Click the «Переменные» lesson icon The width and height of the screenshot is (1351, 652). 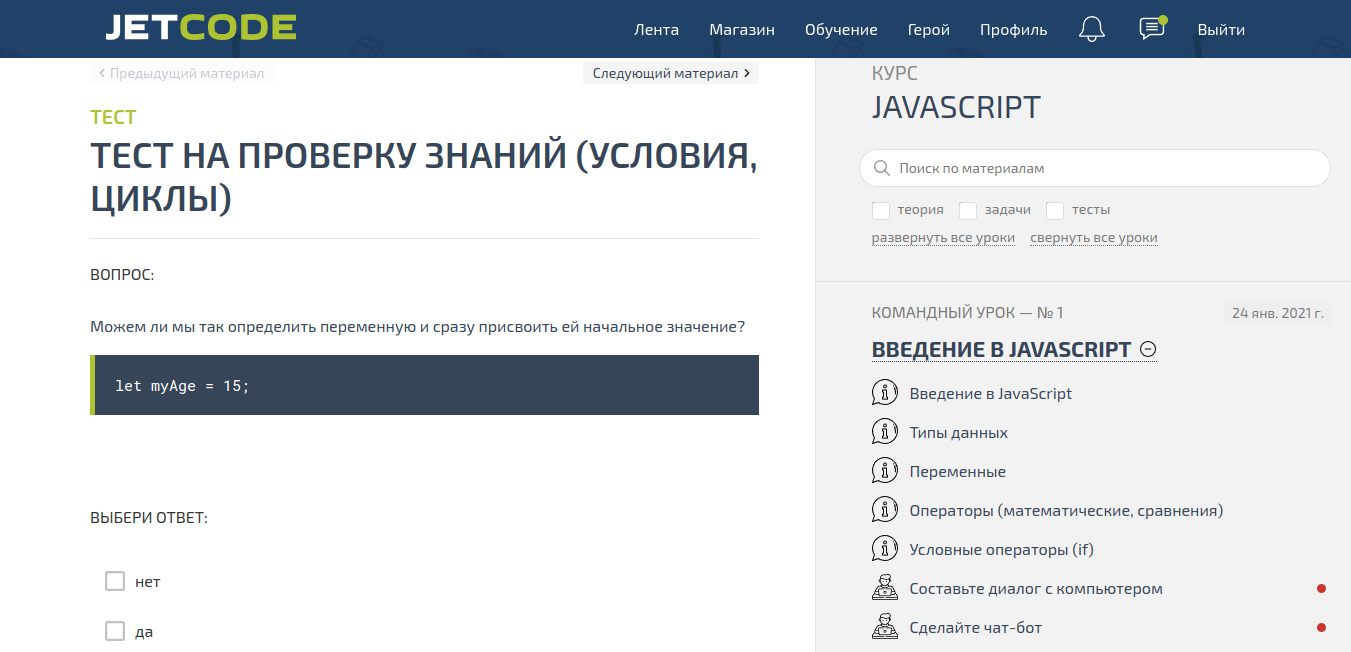coord(885,470)
